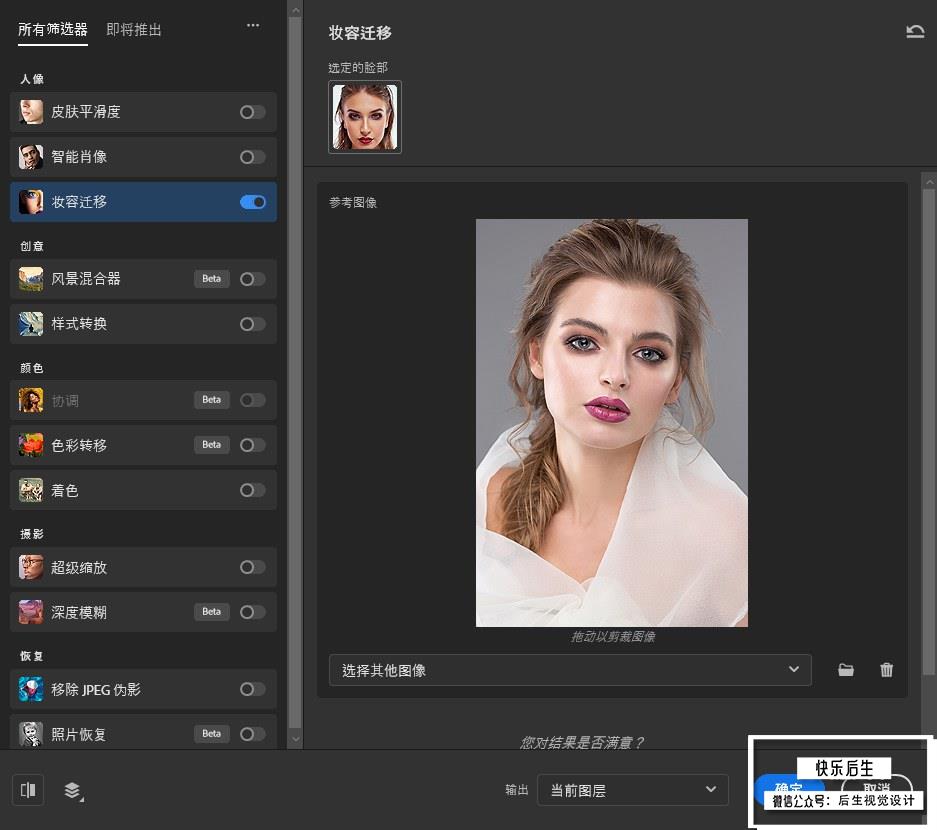Click the Beta badge on 照片恢复
The image size is (937, 830).
tap(212, 734)
